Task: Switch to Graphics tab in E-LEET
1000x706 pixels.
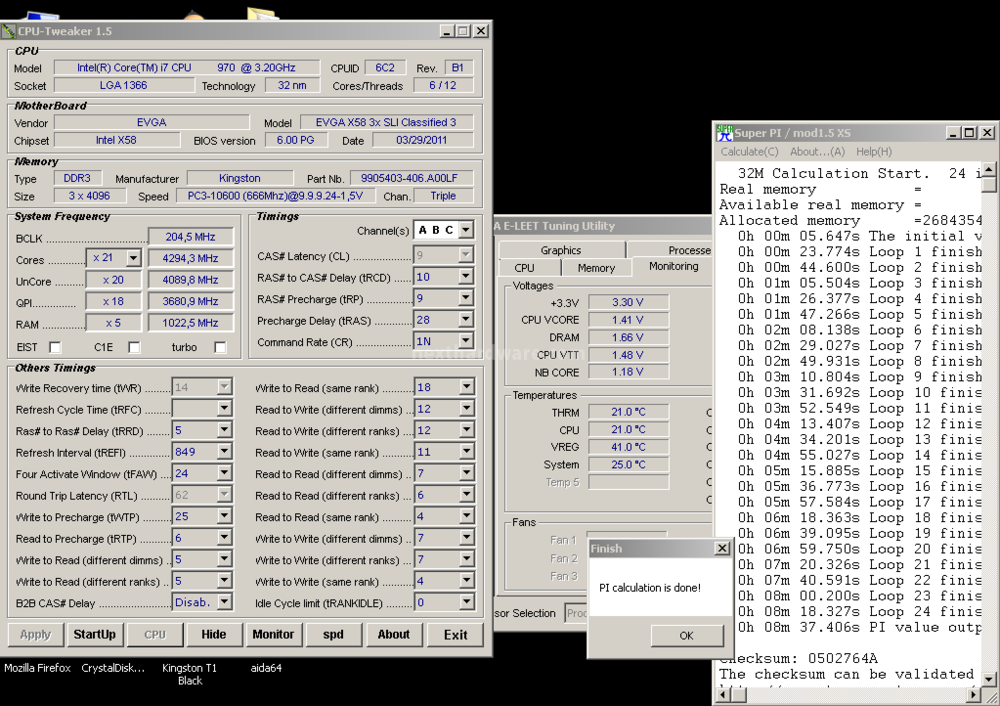Action: click(561, 250)
